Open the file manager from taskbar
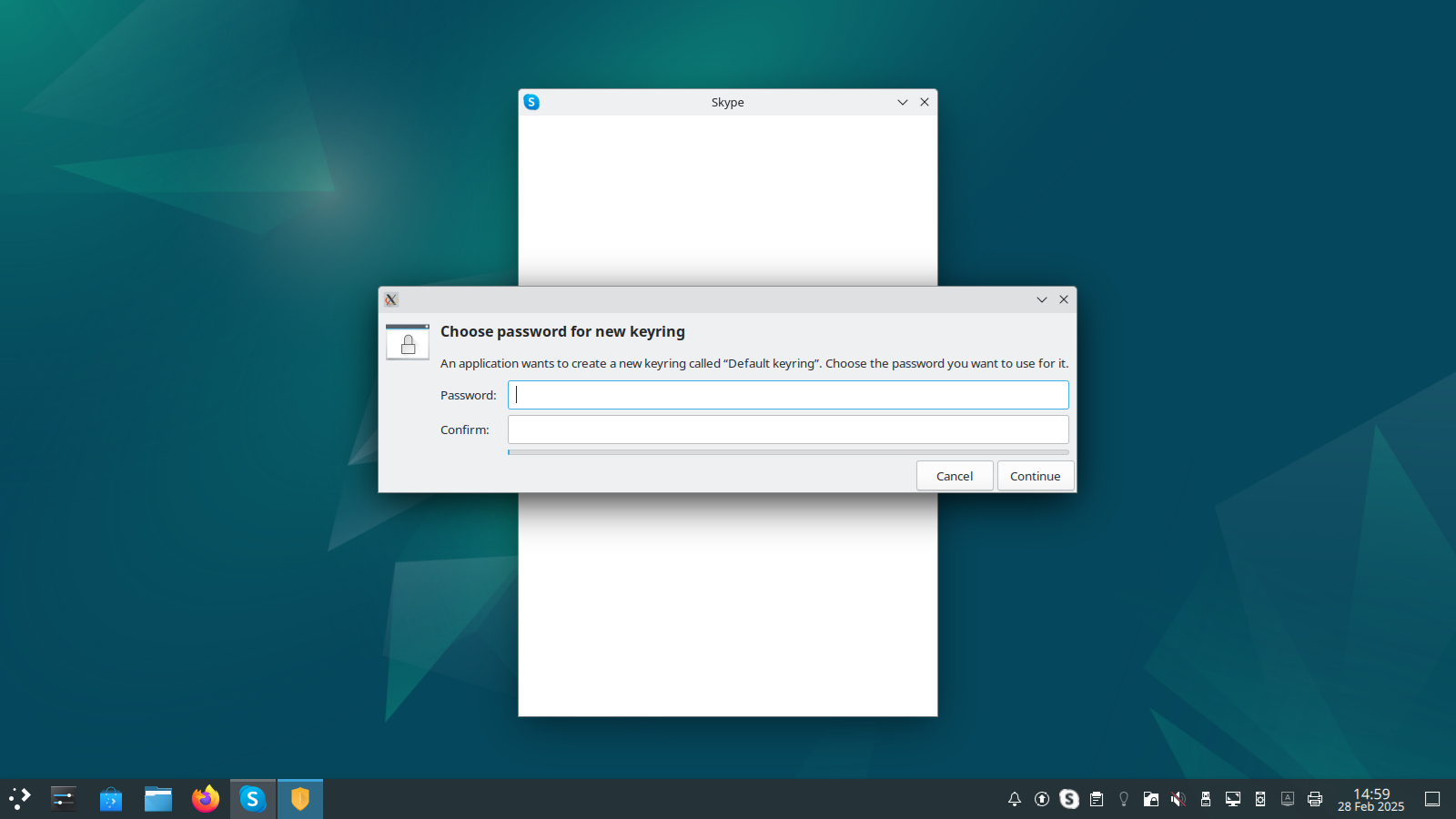Viewport: 1456px width, 819px height. (158, 799)
